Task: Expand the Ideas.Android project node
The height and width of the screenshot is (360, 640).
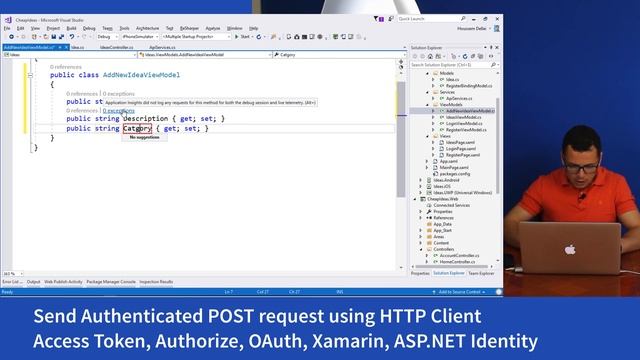Action: [421, 180]
